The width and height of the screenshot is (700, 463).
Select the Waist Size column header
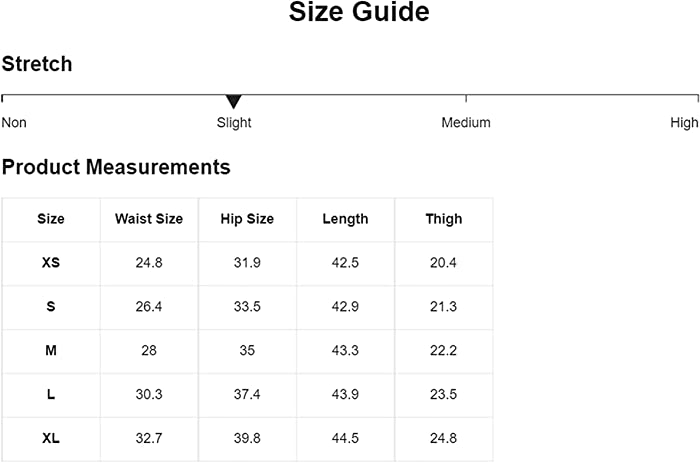[149, 219]
